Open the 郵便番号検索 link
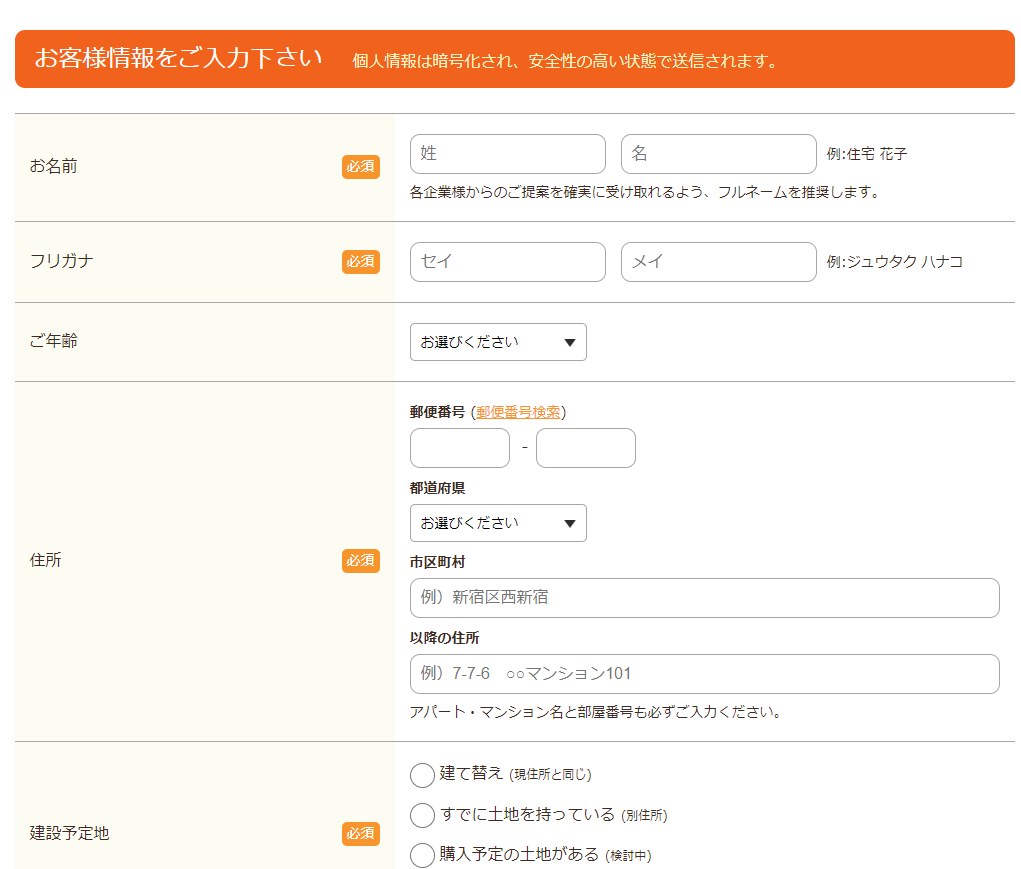 pos(518,412)
